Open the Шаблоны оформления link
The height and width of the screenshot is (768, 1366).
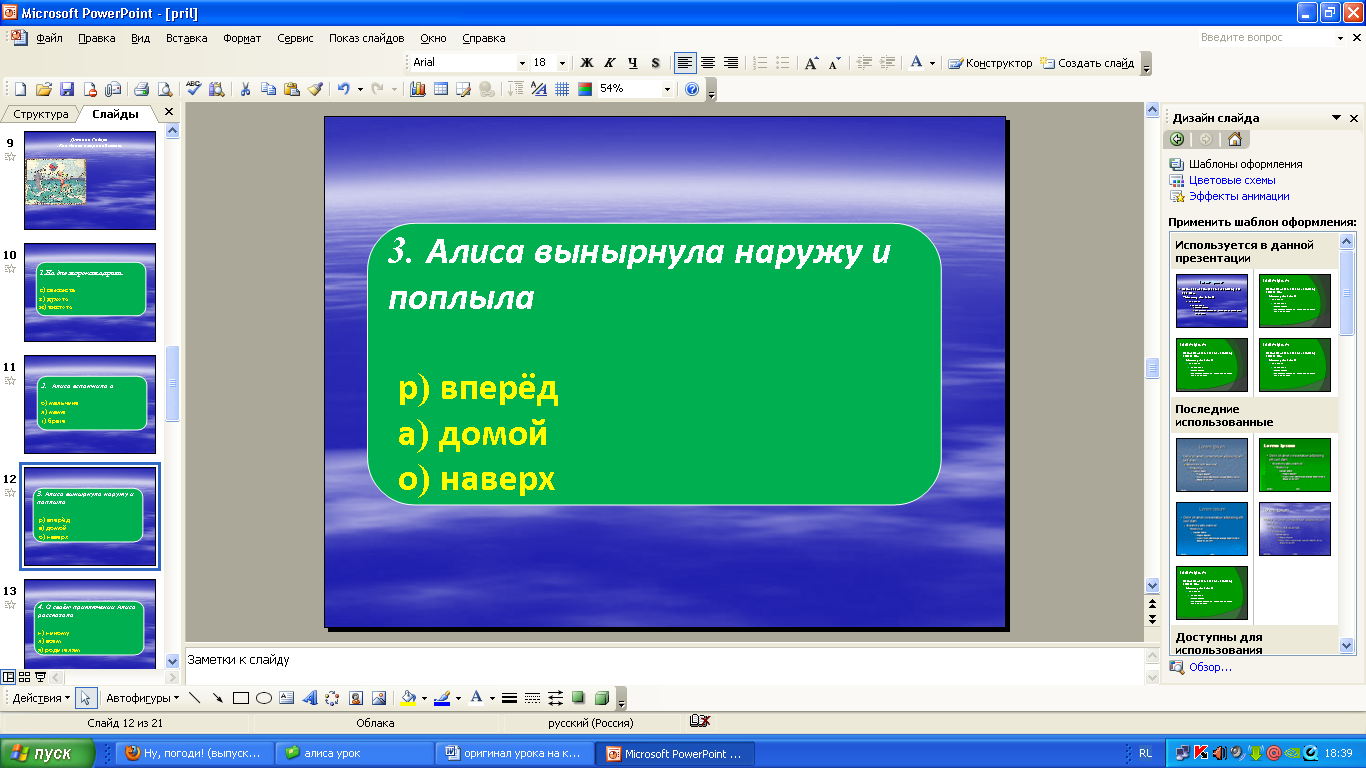1245,164
